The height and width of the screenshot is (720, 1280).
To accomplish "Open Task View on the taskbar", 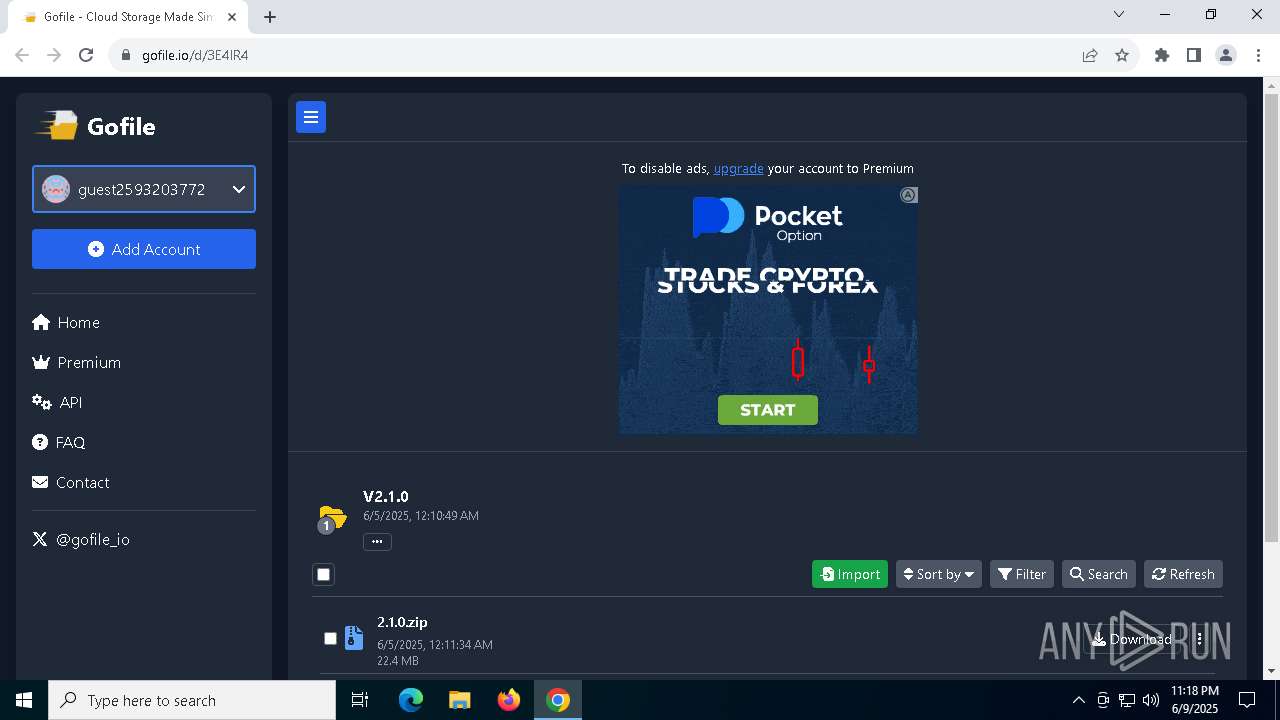I will pos(360,700).
